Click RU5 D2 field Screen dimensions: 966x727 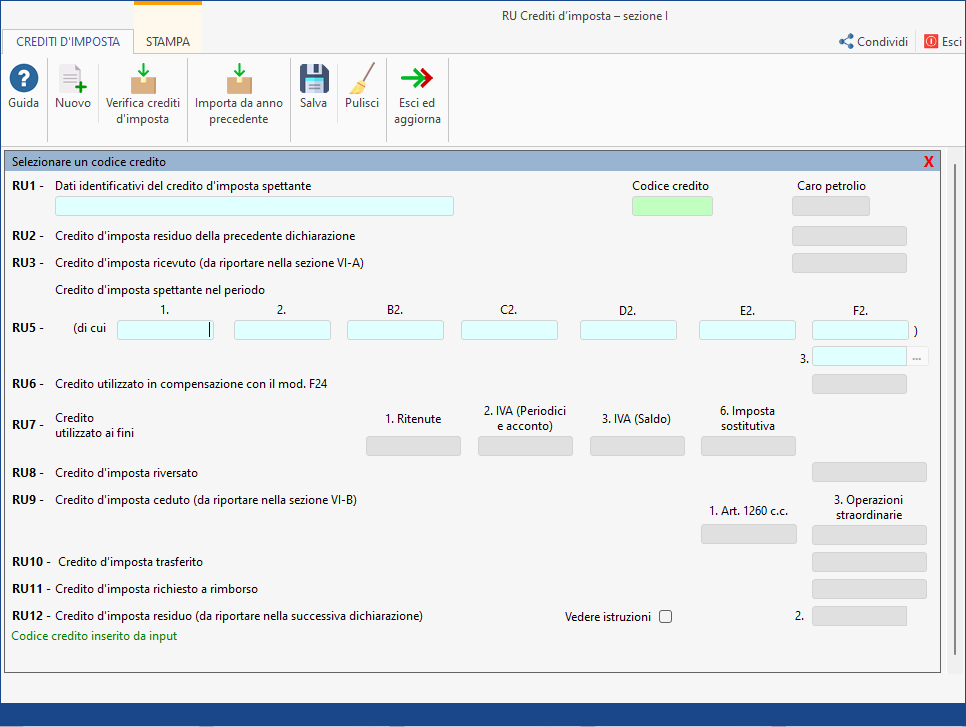coord(628,330)
